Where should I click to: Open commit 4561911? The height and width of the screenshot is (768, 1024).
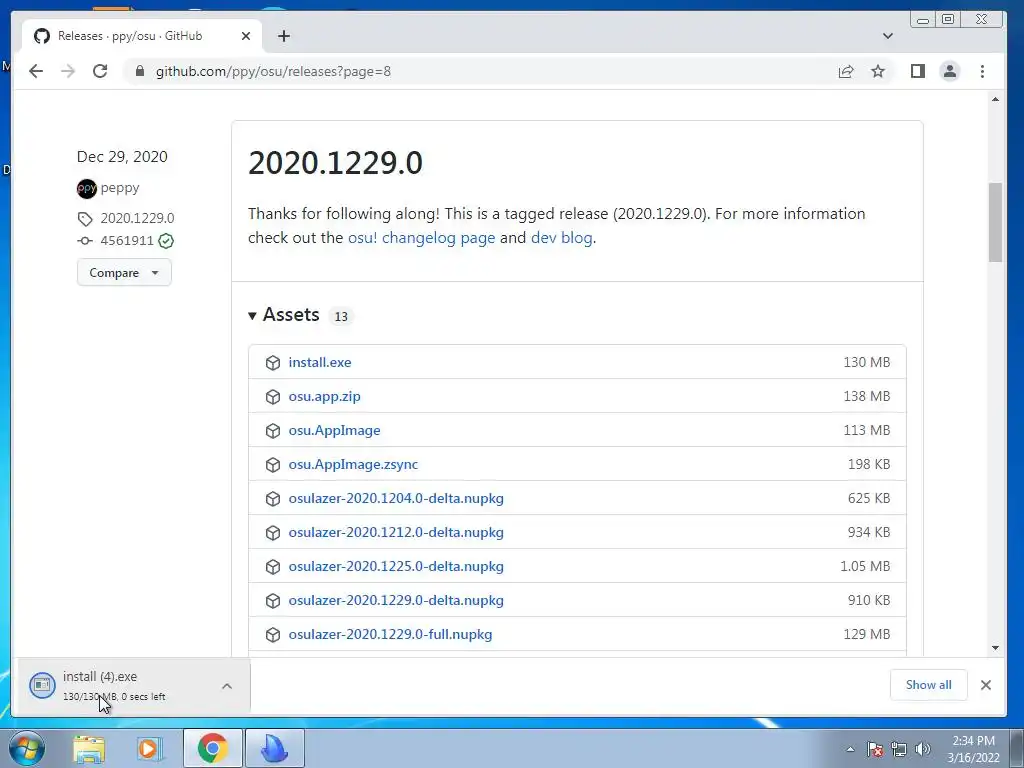coord(127,240)
